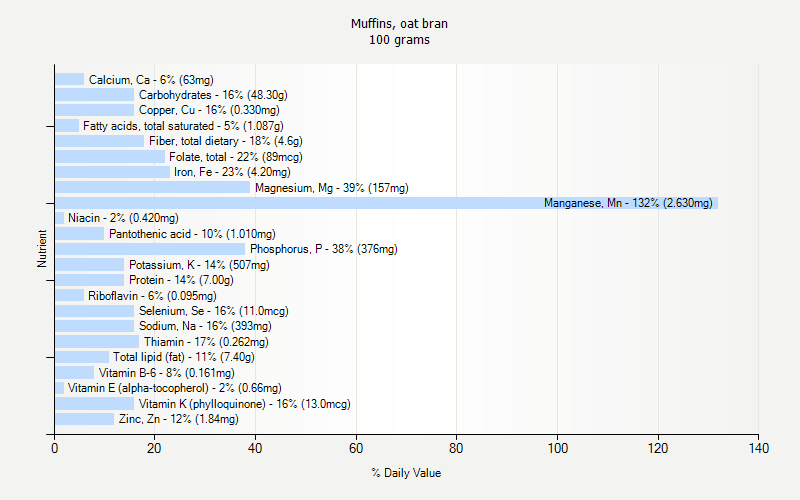This screenshot has height=500, width=800.
Task: Click the Riboflavin bar in the chart
Action: 69,295
